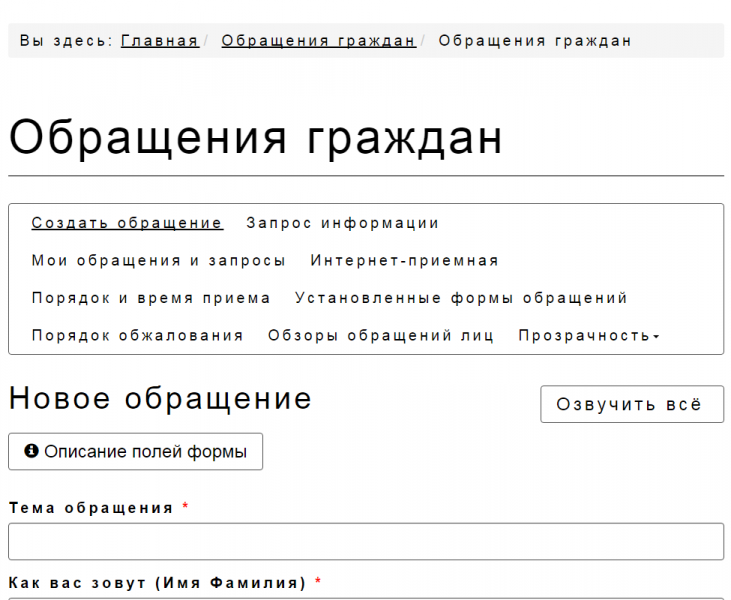Click the info icon beside Описание полей формы
Image resolution: width=731 pixels, height=600 pixels.
31,452
